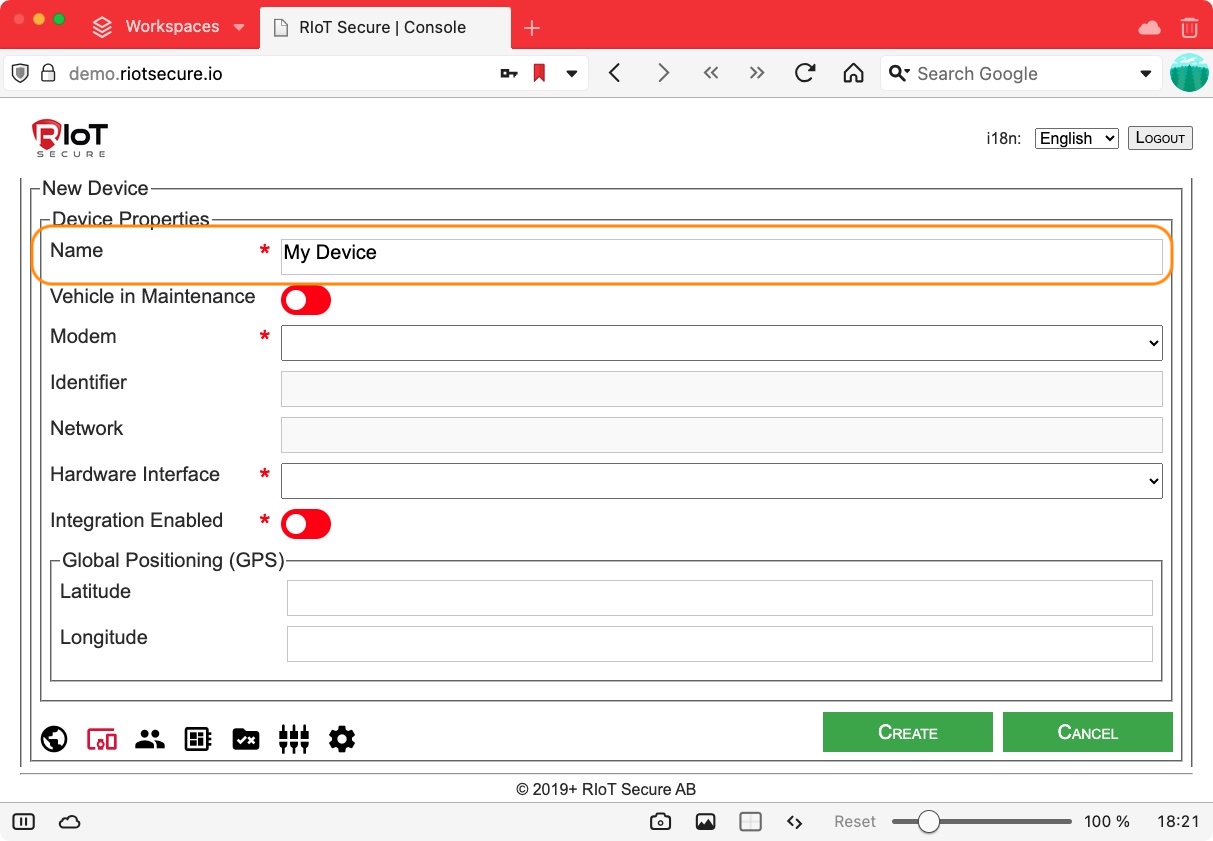Image resolution: width=1213 pixels, height=841 pixels.
Task: Change the i18n language dropdown
Action: pos(1076,139)
